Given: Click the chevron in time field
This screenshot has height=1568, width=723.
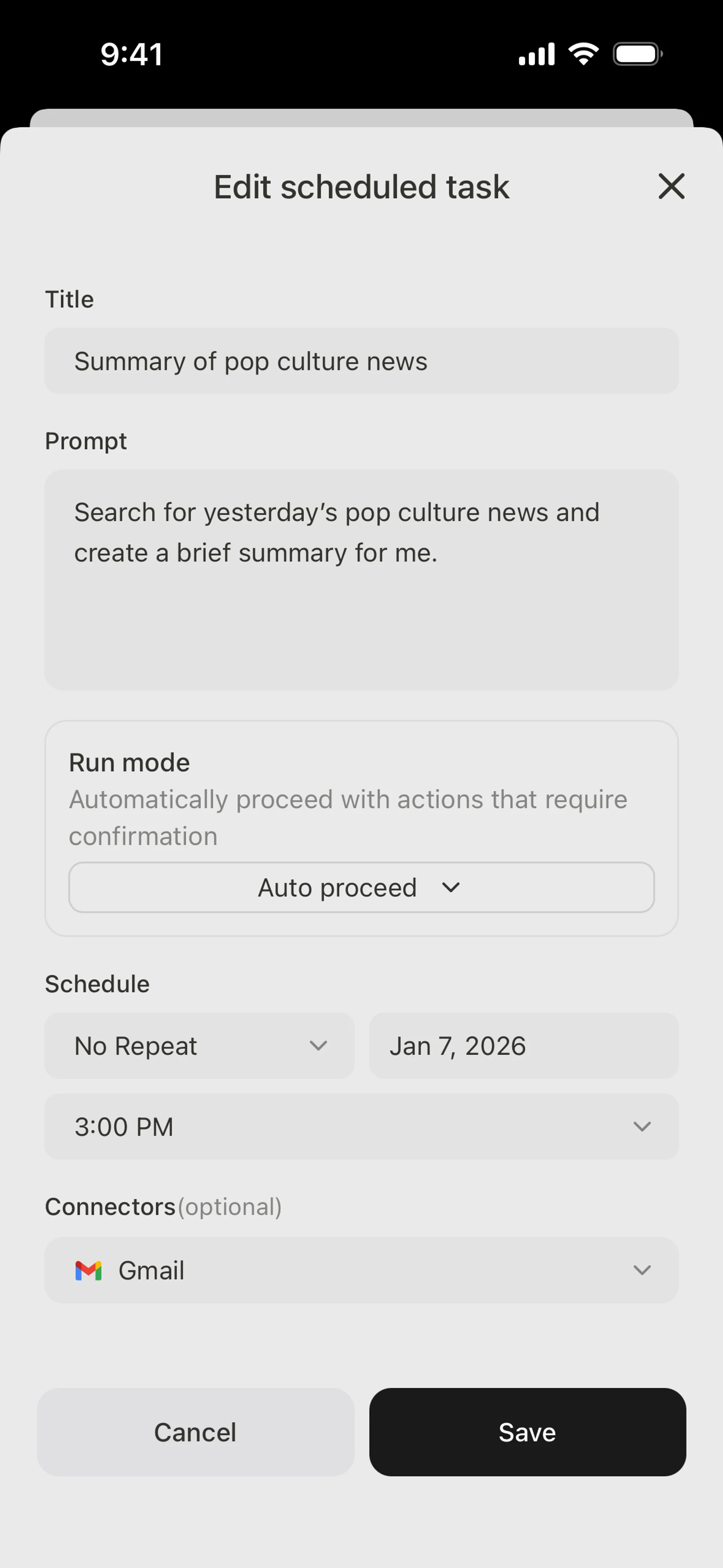Looking at the screenshot, I should [642, 1126].
